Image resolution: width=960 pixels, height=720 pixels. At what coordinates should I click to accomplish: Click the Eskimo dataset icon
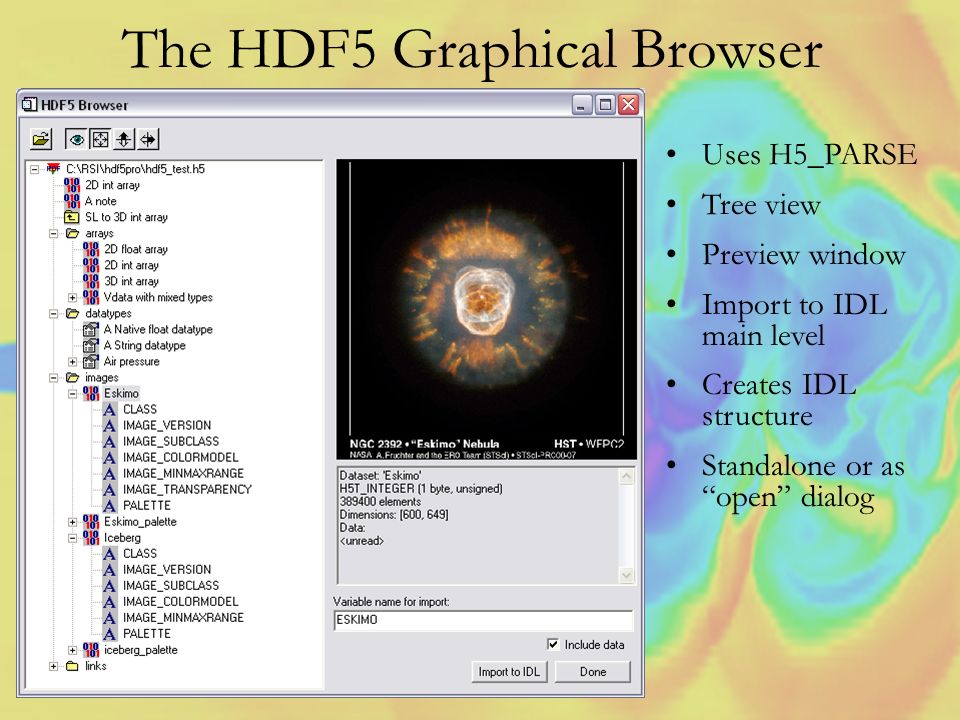coord(91,393)
